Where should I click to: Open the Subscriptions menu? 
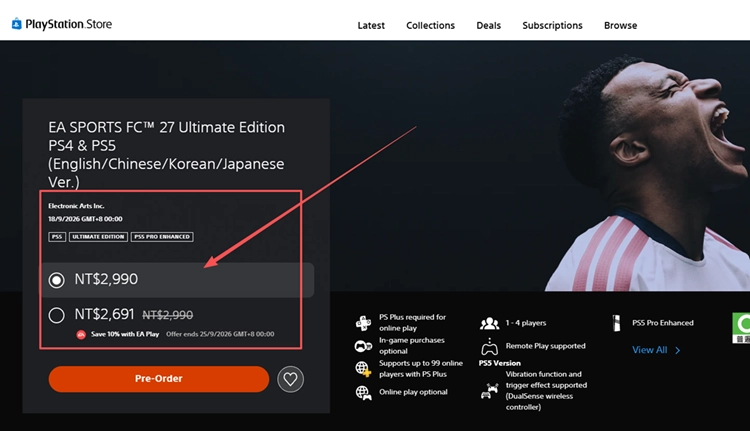point(552,25)
